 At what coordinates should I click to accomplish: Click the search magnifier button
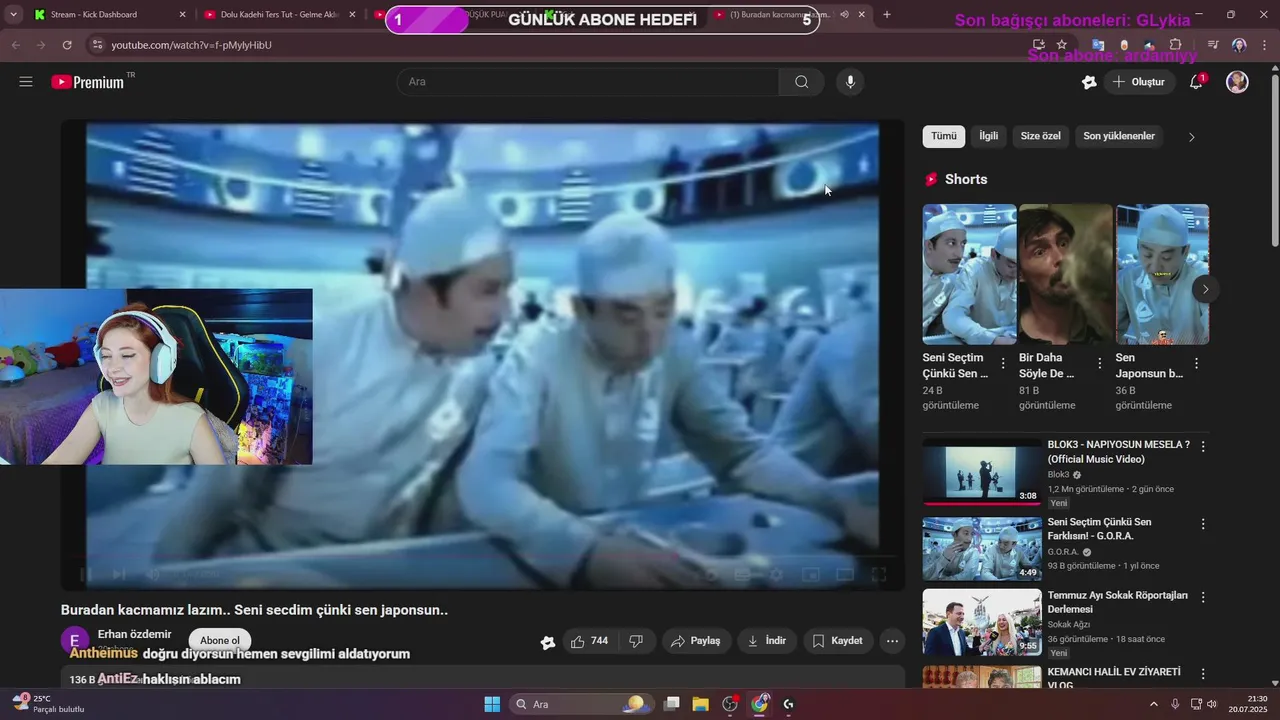click(801, 82)
